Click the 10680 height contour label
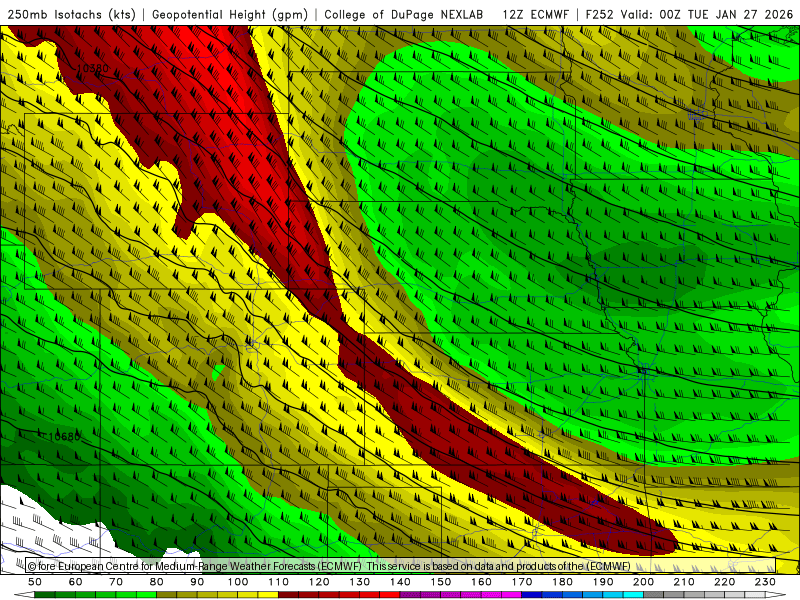Screen dimensions: 800x600 click(64, 437)
